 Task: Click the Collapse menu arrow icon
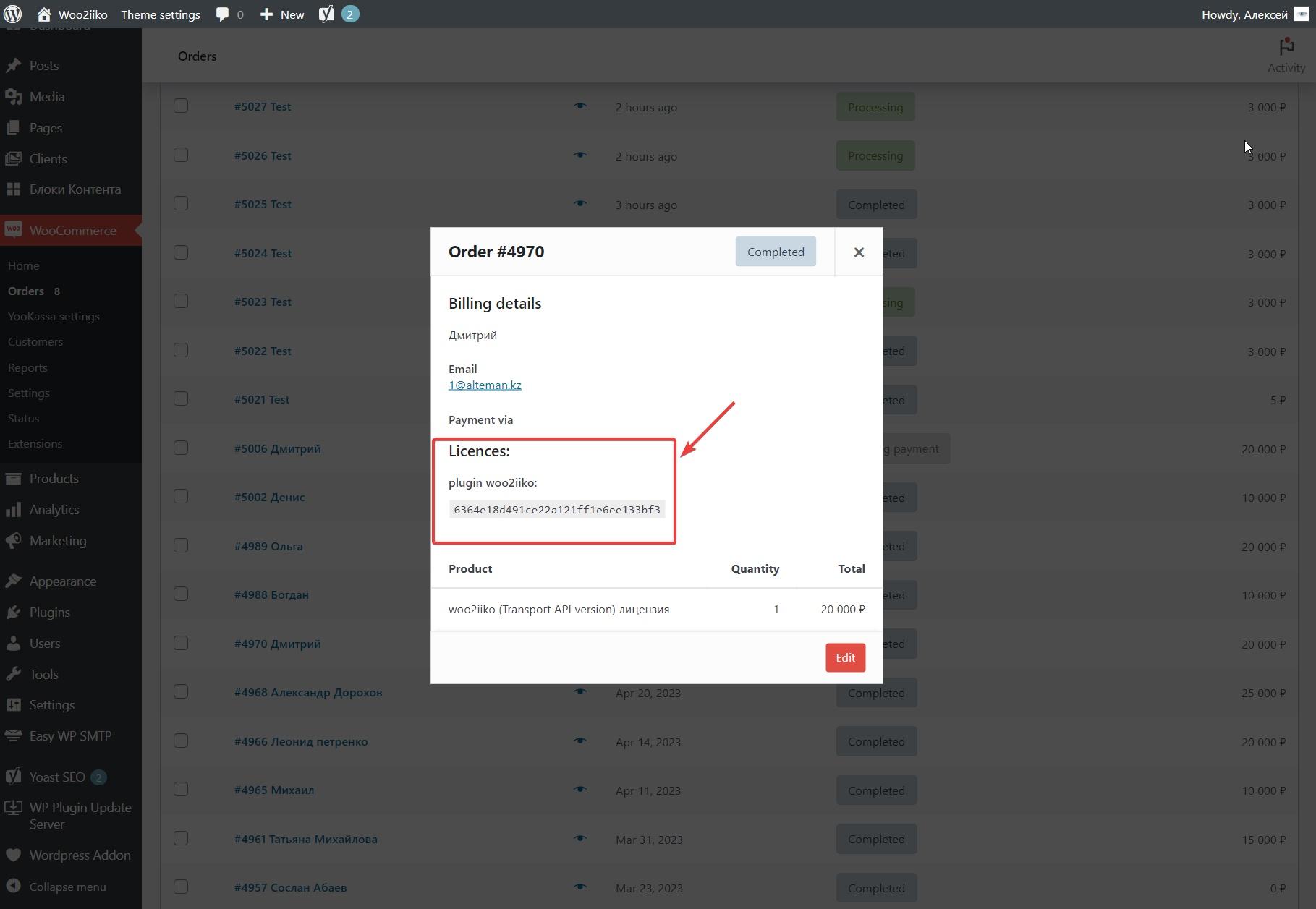coord(13,887)
